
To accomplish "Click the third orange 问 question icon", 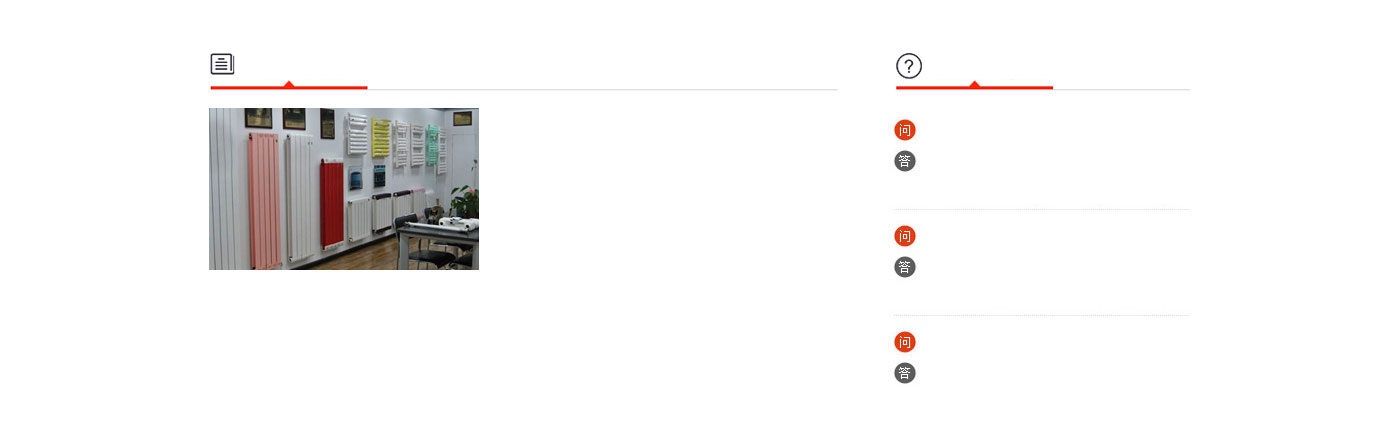I will [905, 342].
